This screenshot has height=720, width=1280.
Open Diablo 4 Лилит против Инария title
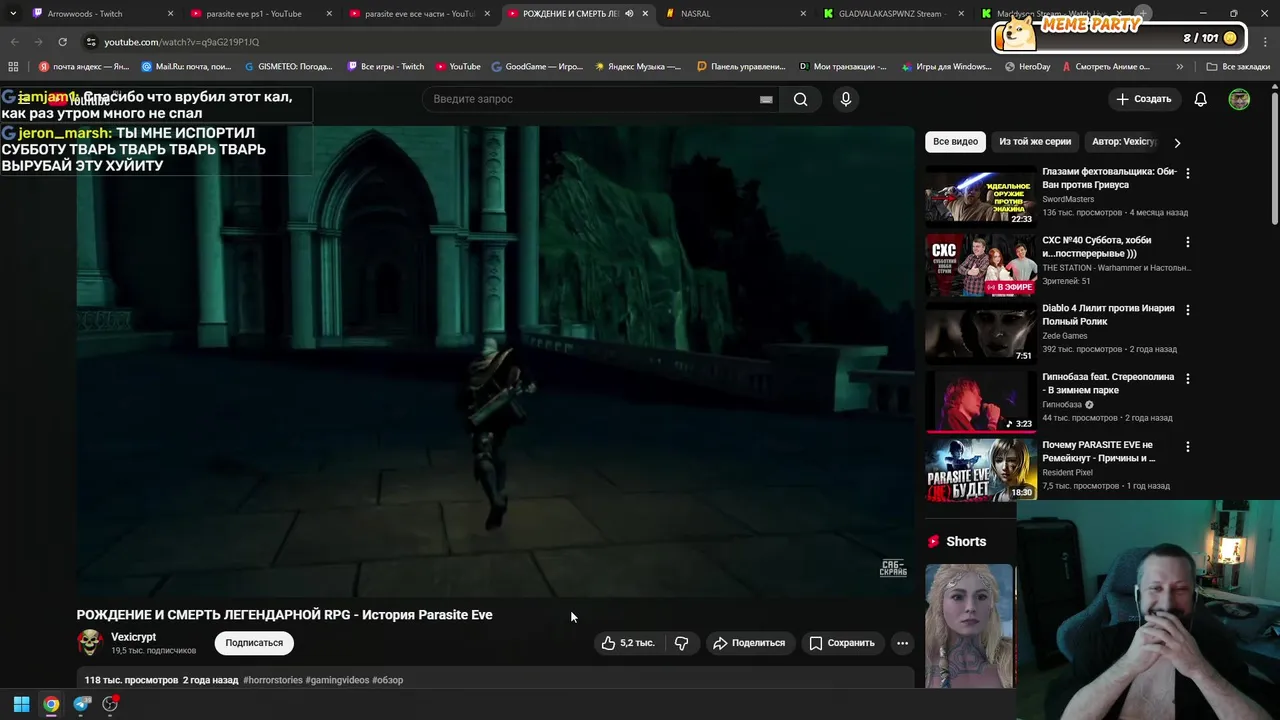[1108, 314]
